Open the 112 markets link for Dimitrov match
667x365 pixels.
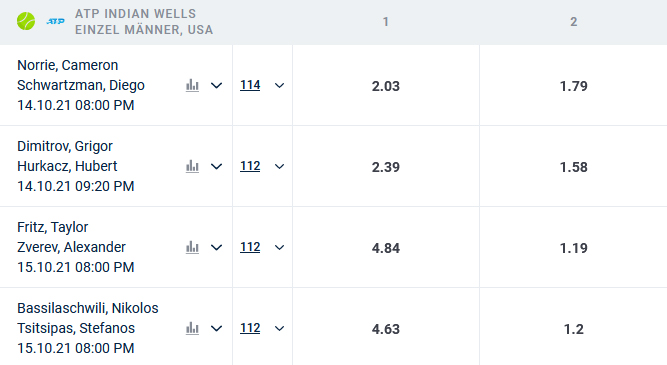pyautogui.click(x=250, y=166)
